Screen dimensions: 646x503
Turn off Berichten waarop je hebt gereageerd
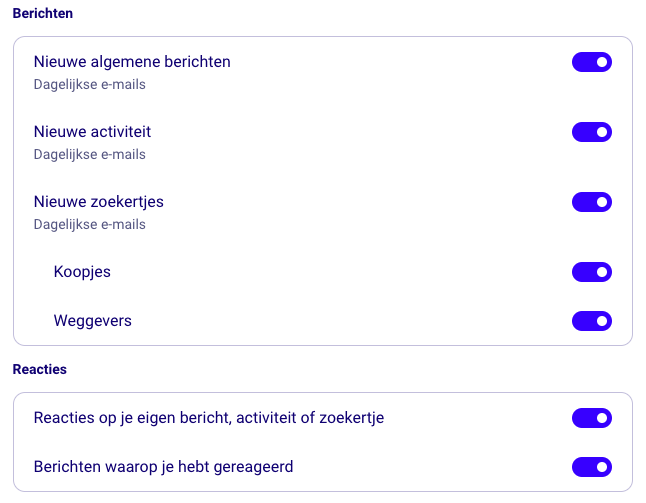point(591,467)
